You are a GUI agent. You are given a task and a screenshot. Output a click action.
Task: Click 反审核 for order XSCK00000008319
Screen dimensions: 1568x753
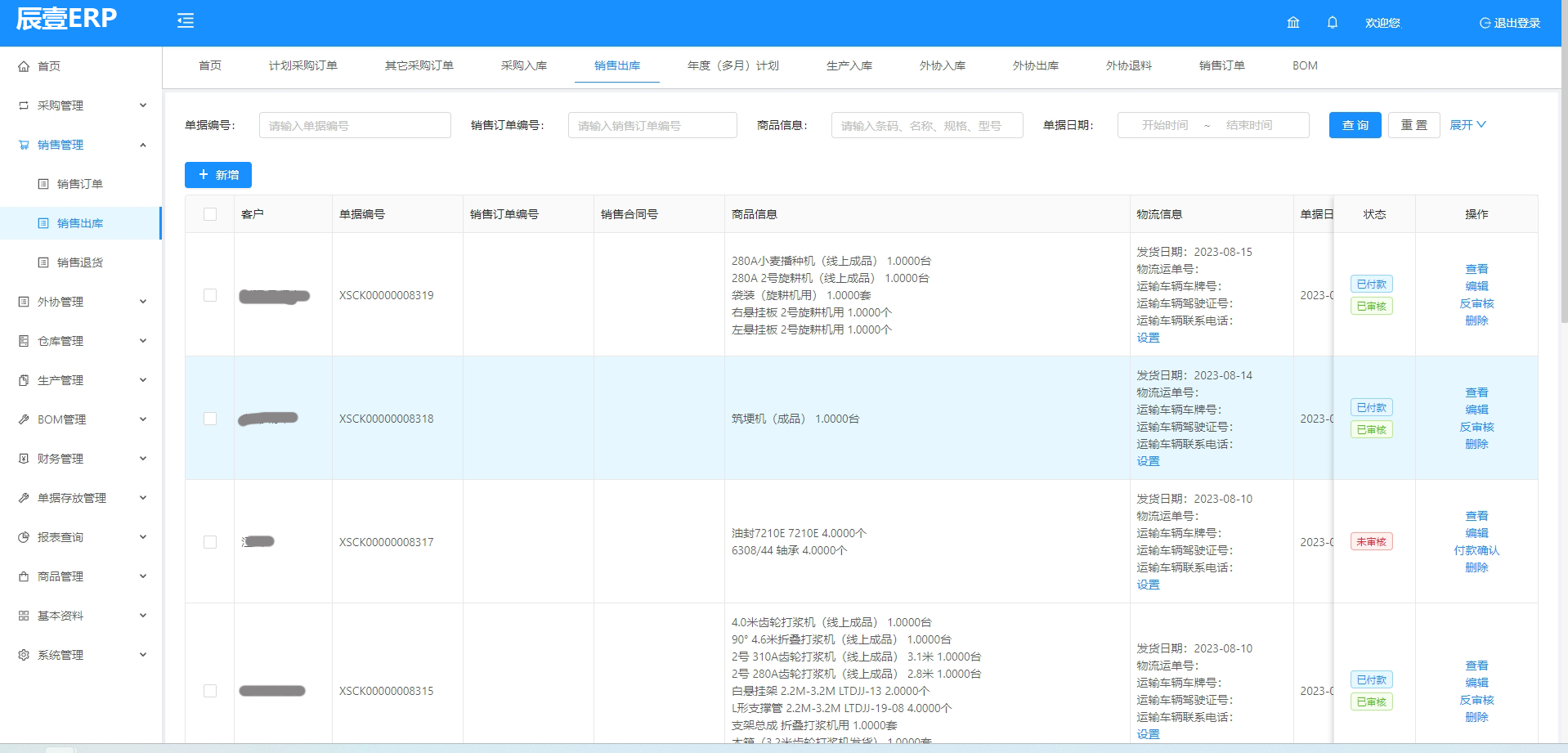(1476, 303)
